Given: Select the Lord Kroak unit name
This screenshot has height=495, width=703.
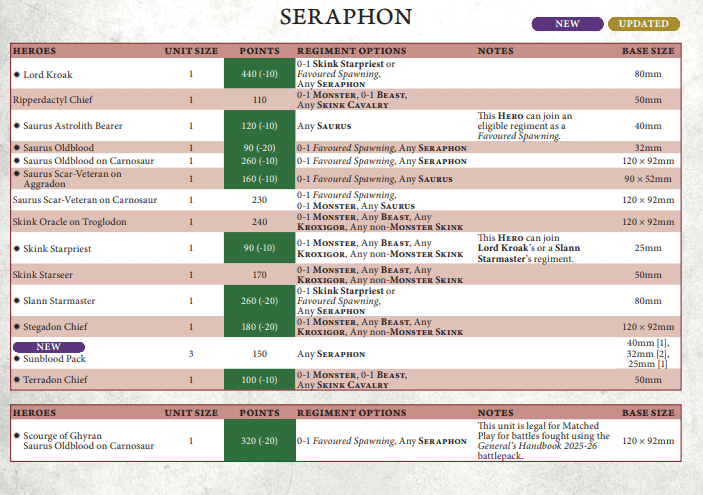Looking at the screenshot, I should point(48,75).
